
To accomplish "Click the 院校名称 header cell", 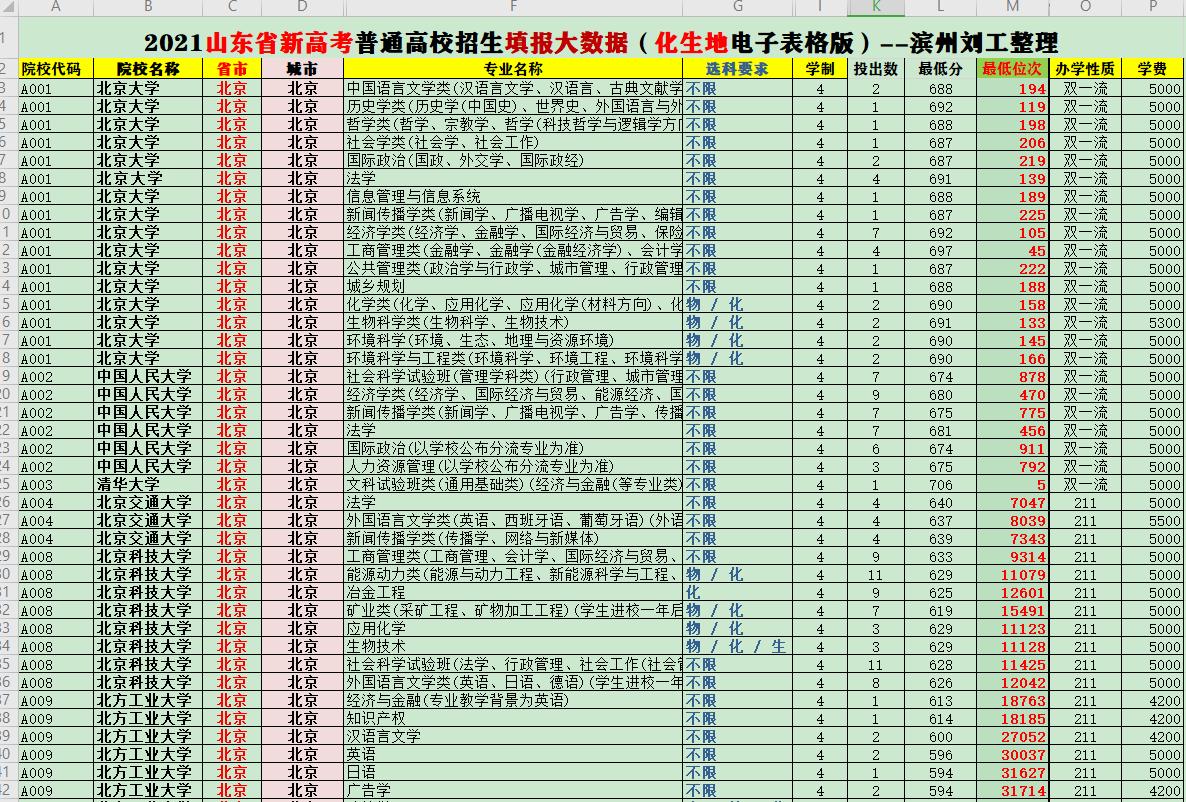I will tap(147, 68).
